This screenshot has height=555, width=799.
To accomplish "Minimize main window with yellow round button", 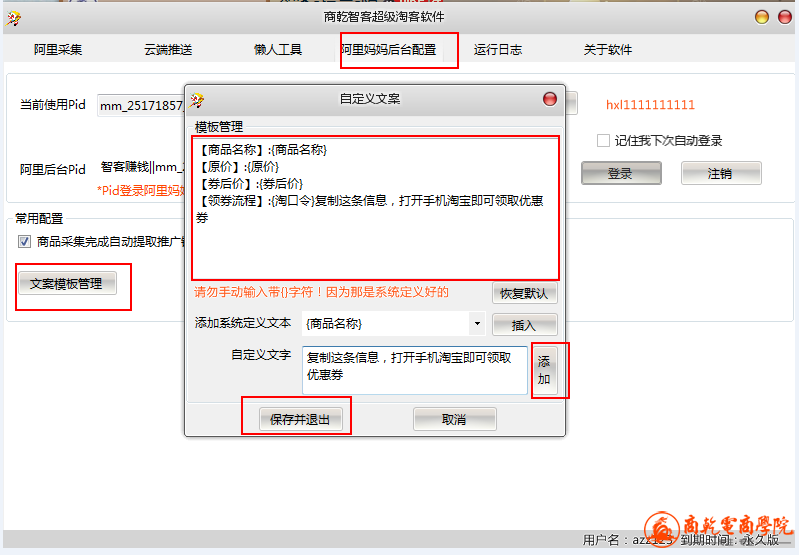I will click(x=762, y=17).
